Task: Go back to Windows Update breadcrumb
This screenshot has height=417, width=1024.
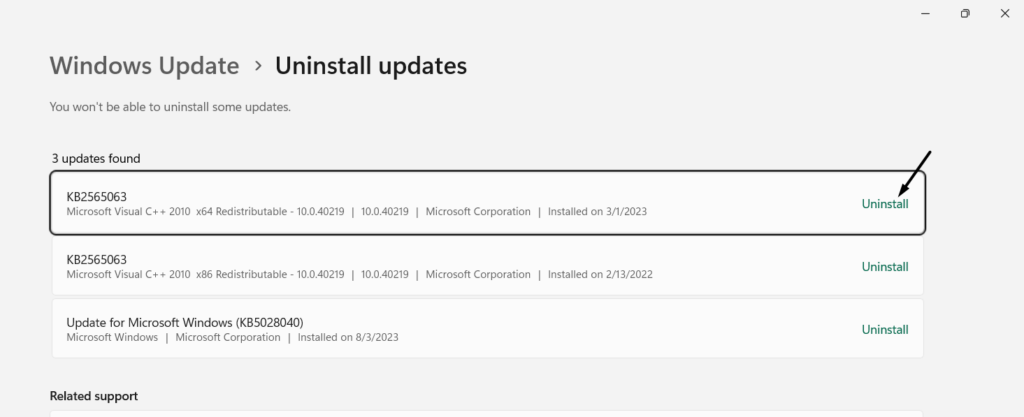Action: [x=144, y=66]
